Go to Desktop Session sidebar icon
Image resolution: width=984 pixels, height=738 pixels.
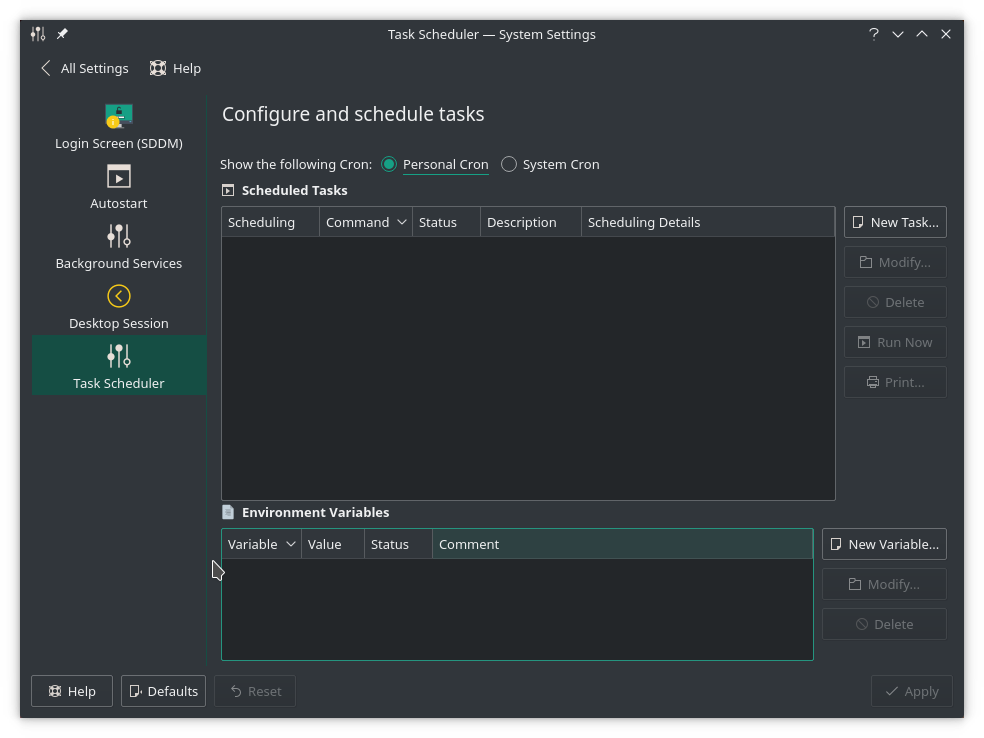[119, 297]
